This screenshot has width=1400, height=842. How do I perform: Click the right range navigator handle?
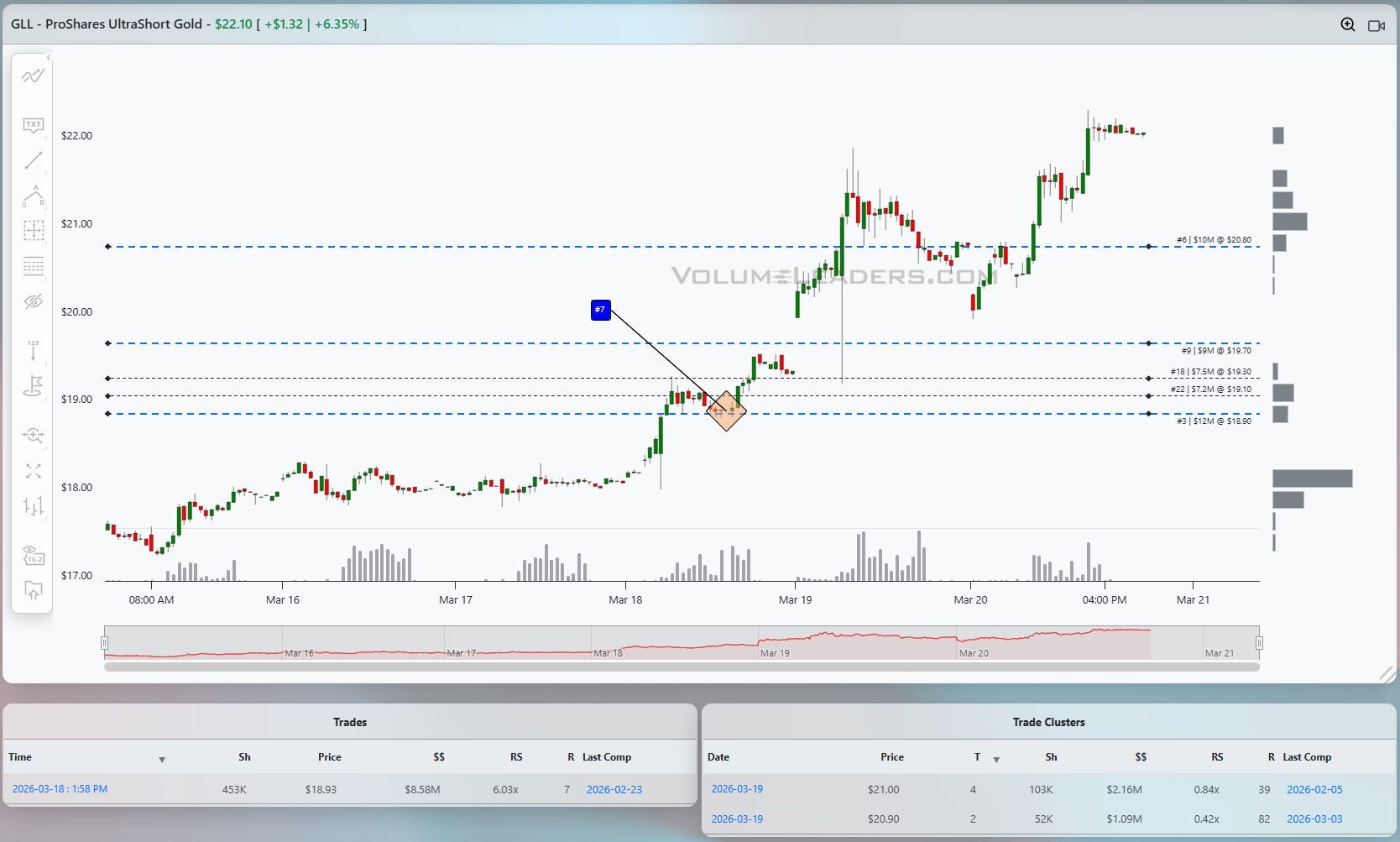[x=1259, y=643]
